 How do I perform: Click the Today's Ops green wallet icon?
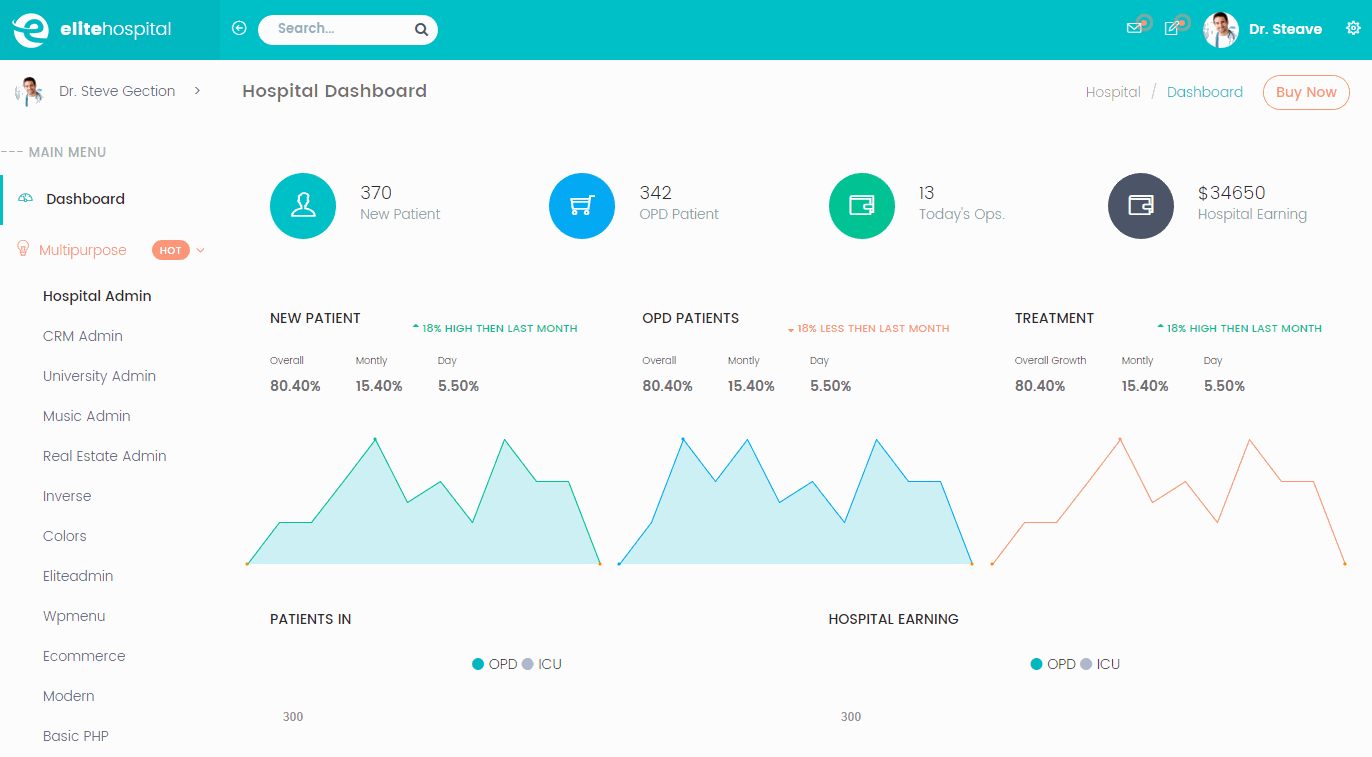pyautogui.click(x=861, y=206)
